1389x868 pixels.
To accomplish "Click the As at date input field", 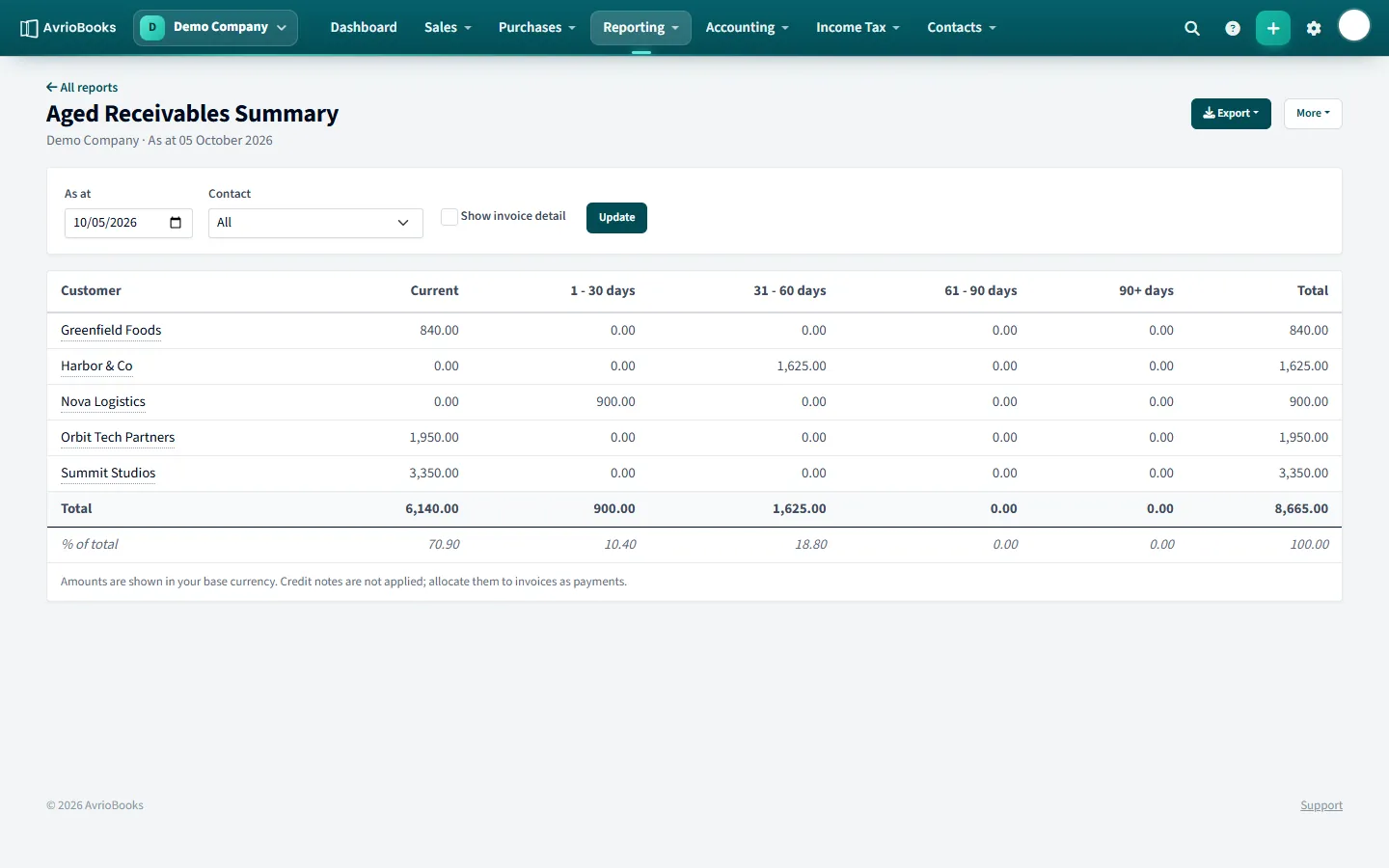I will [128, 223].
